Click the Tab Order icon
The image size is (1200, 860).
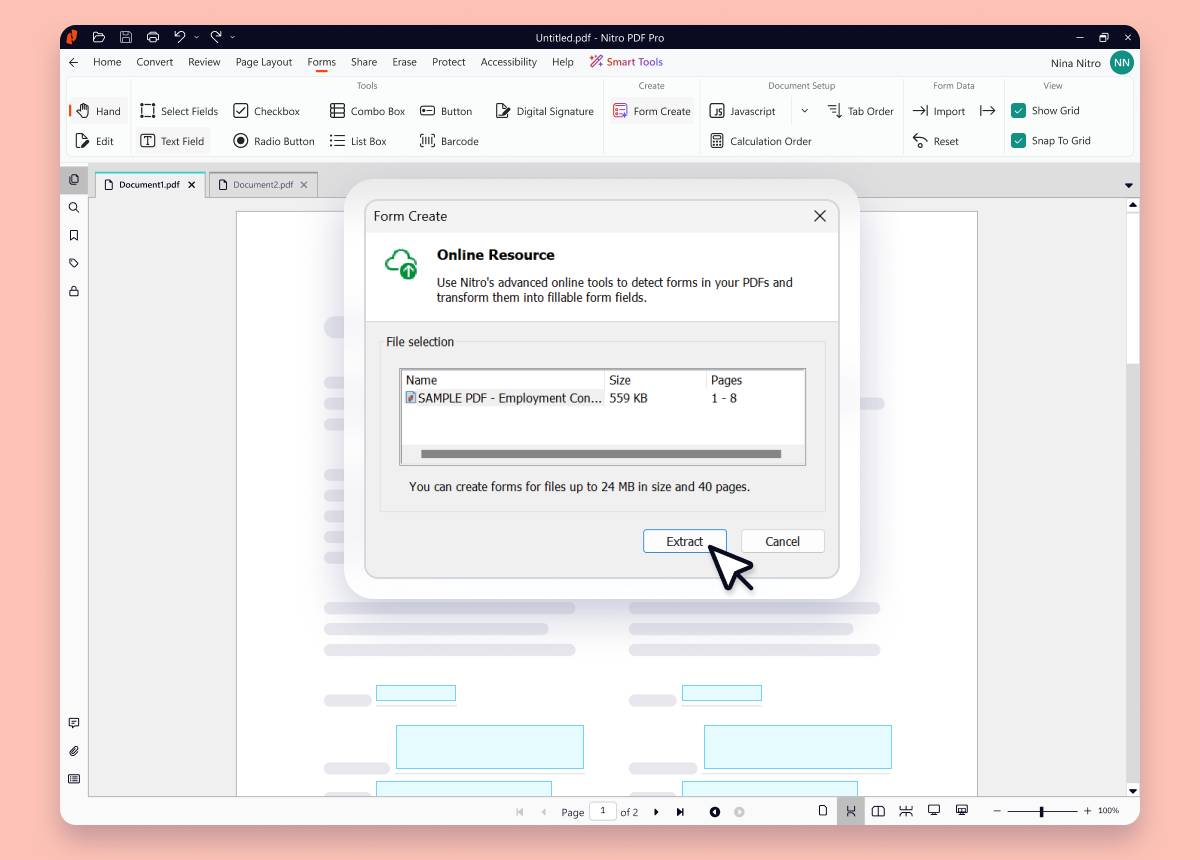click(x=835, y=111)
